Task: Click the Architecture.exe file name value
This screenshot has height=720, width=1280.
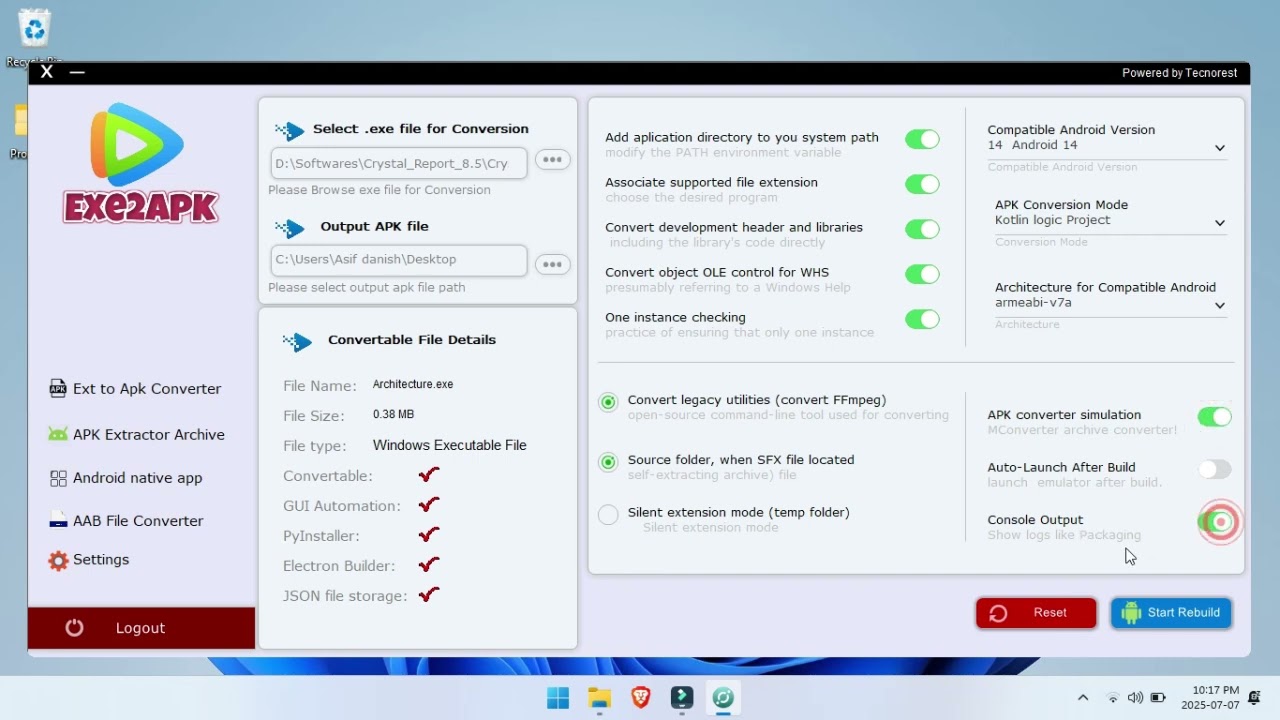Action: (413, 384)
